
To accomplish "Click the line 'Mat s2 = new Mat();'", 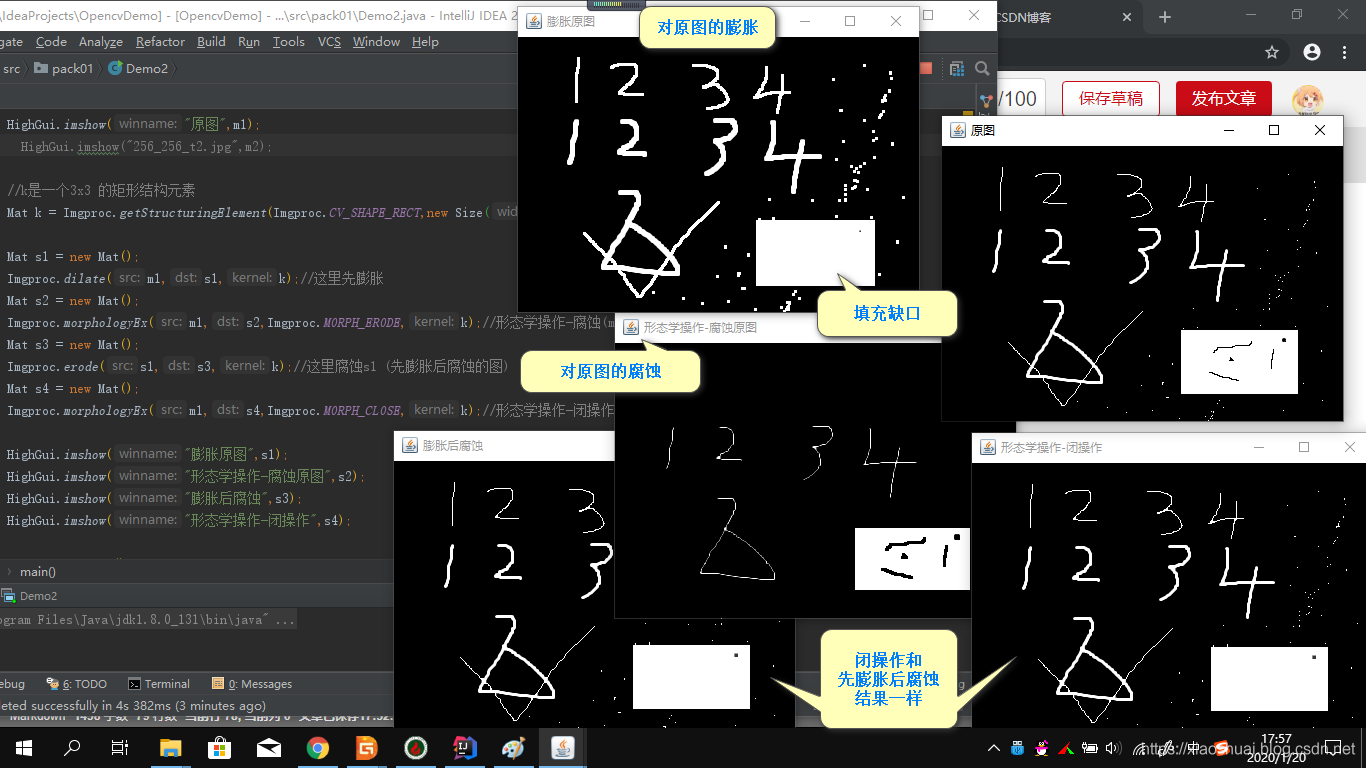I will (x=73, y=300).
